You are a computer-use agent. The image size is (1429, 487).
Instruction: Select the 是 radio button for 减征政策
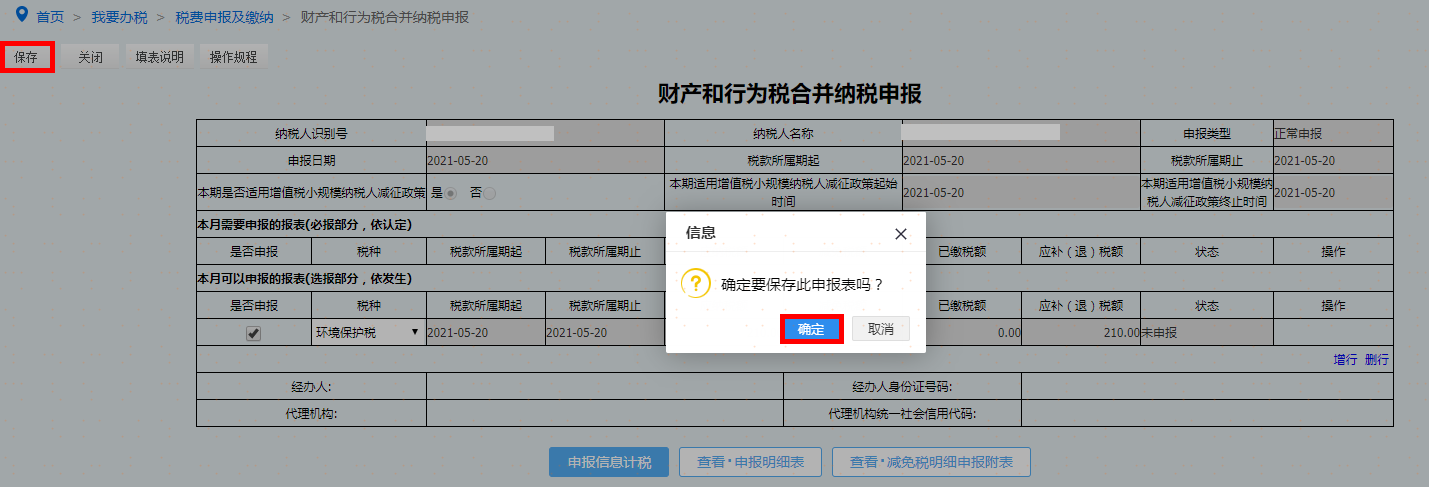click(451, 193)
